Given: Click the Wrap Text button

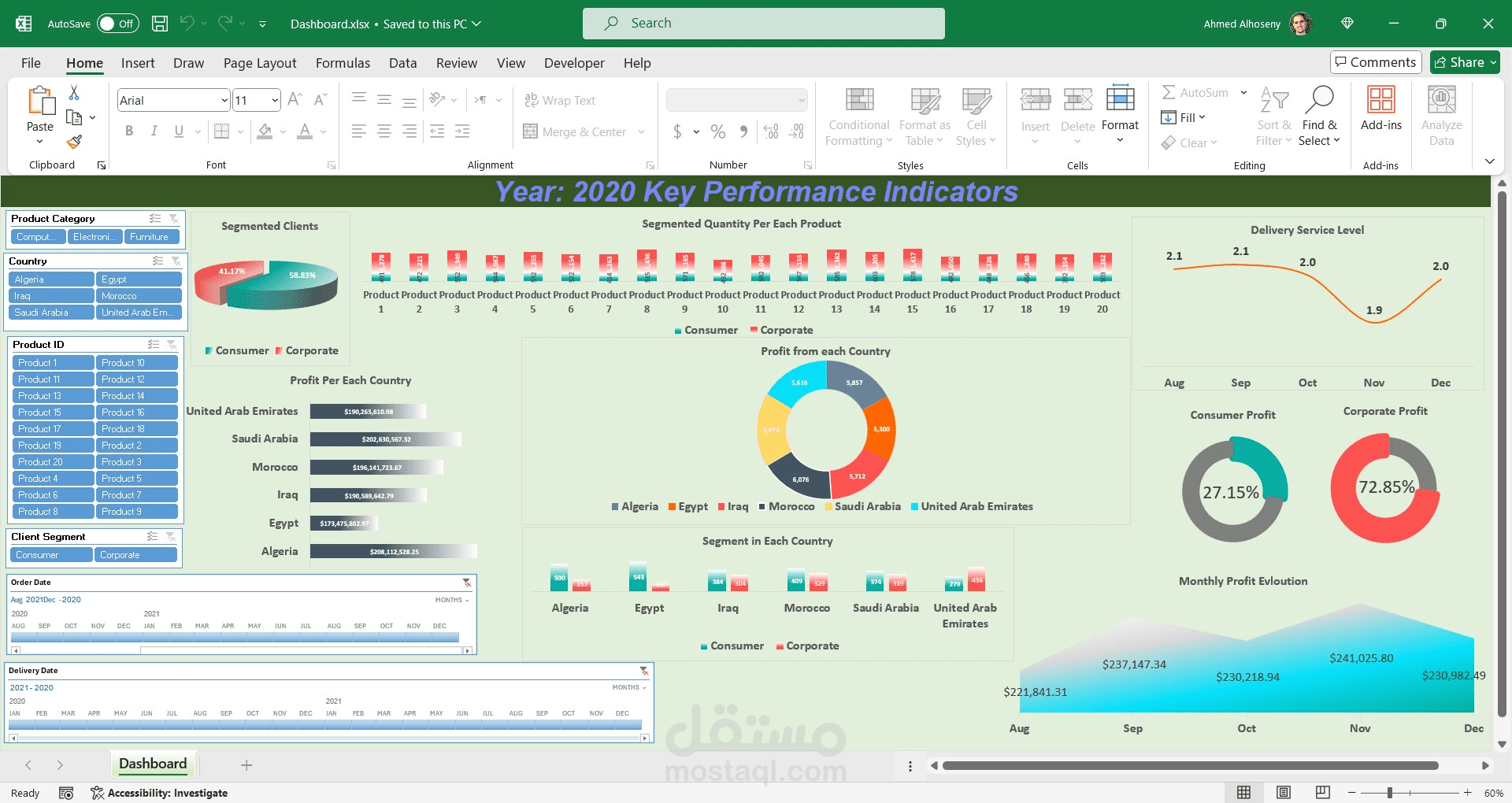Looking at the screenshot, I should [560, 100].
